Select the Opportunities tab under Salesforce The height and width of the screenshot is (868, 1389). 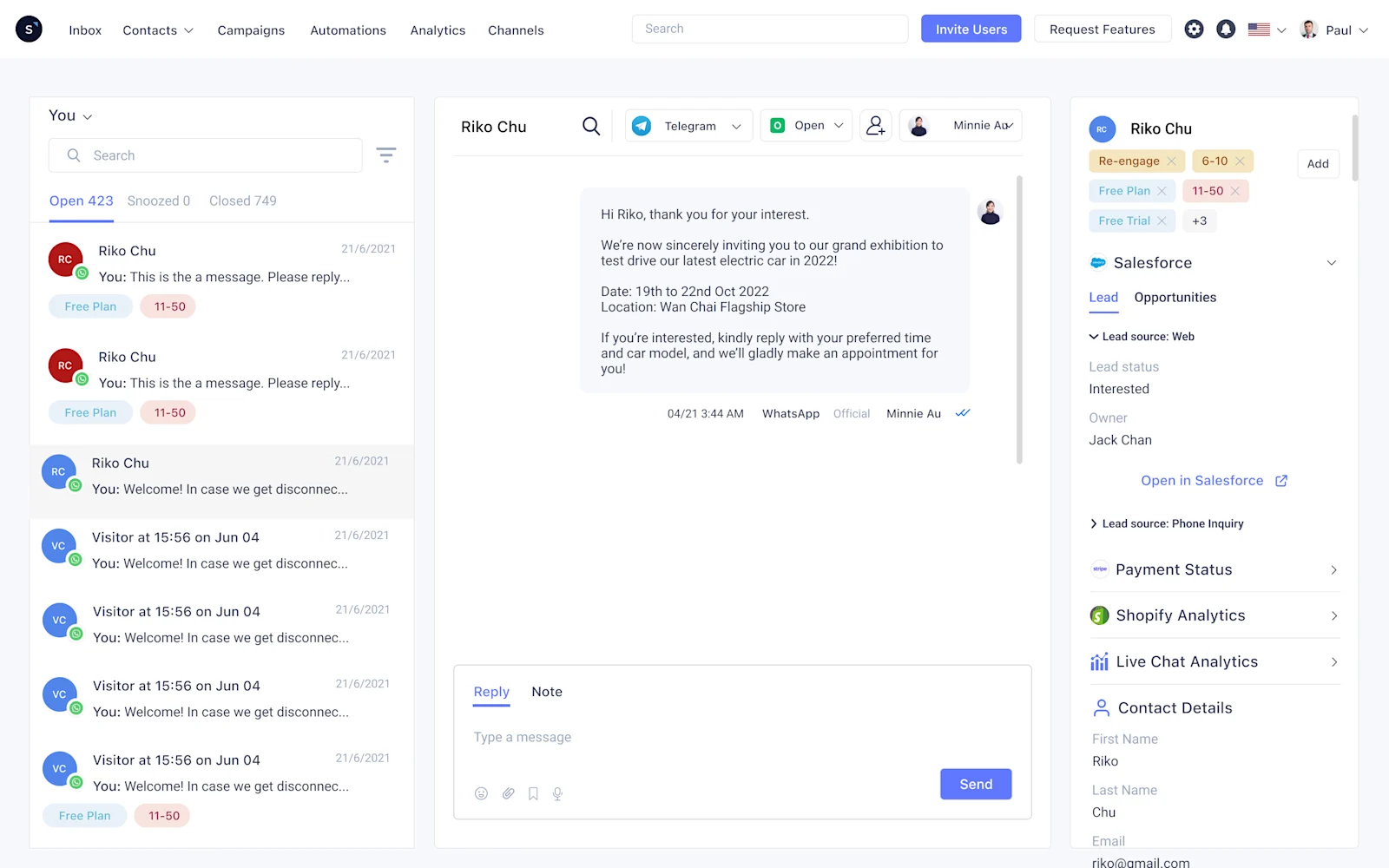point(1175,298)
